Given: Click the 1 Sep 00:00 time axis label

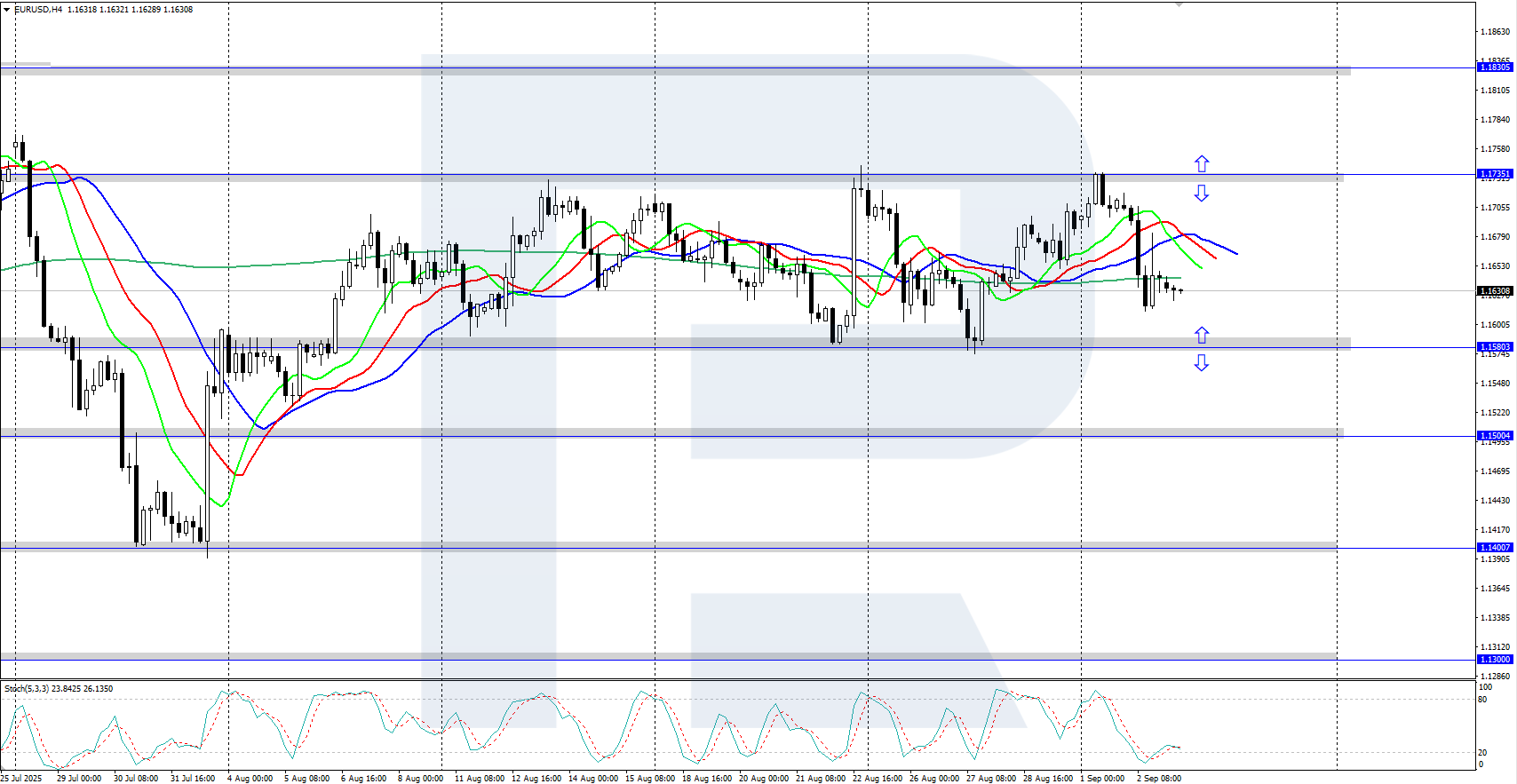Looking at the screenshot, I should (1101, 779).
